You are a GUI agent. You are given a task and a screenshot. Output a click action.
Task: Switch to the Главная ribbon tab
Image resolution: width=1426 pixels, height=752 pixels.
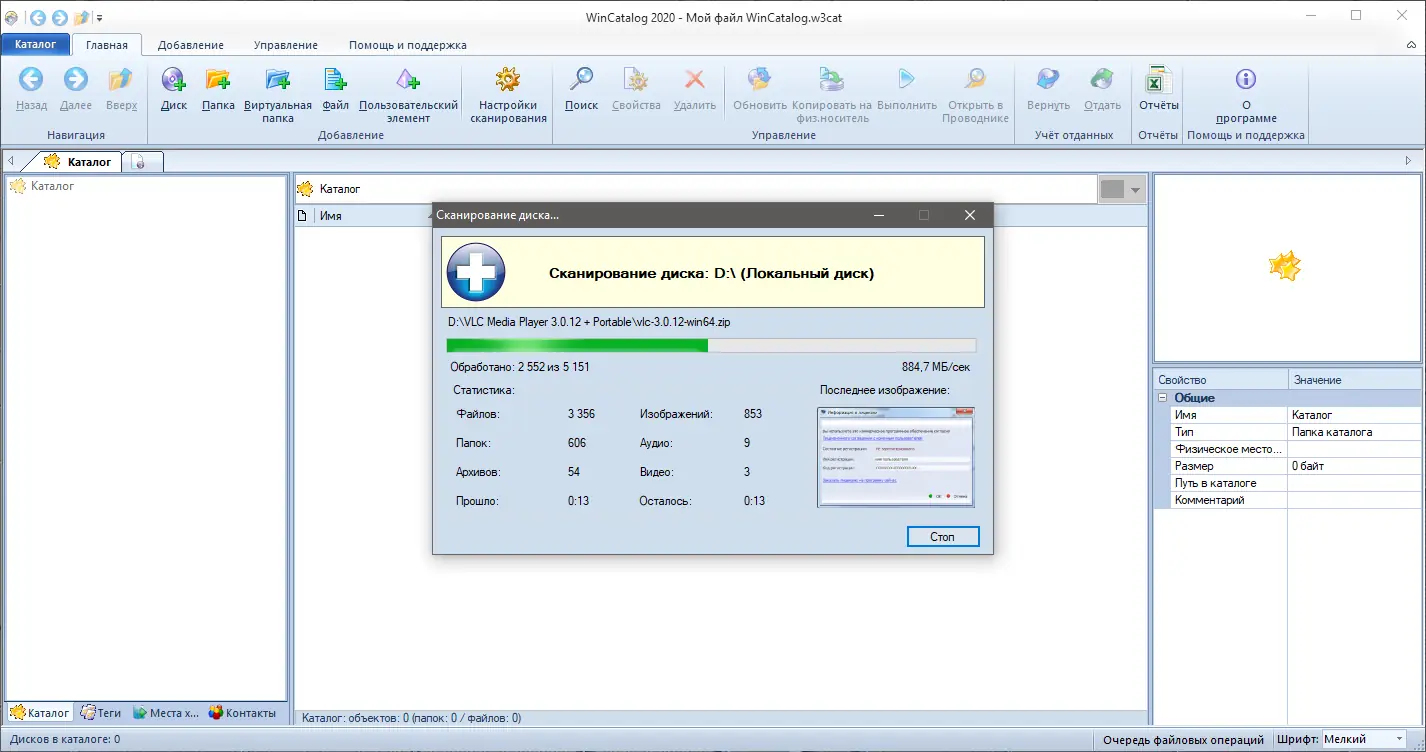[x=107, y=45]
